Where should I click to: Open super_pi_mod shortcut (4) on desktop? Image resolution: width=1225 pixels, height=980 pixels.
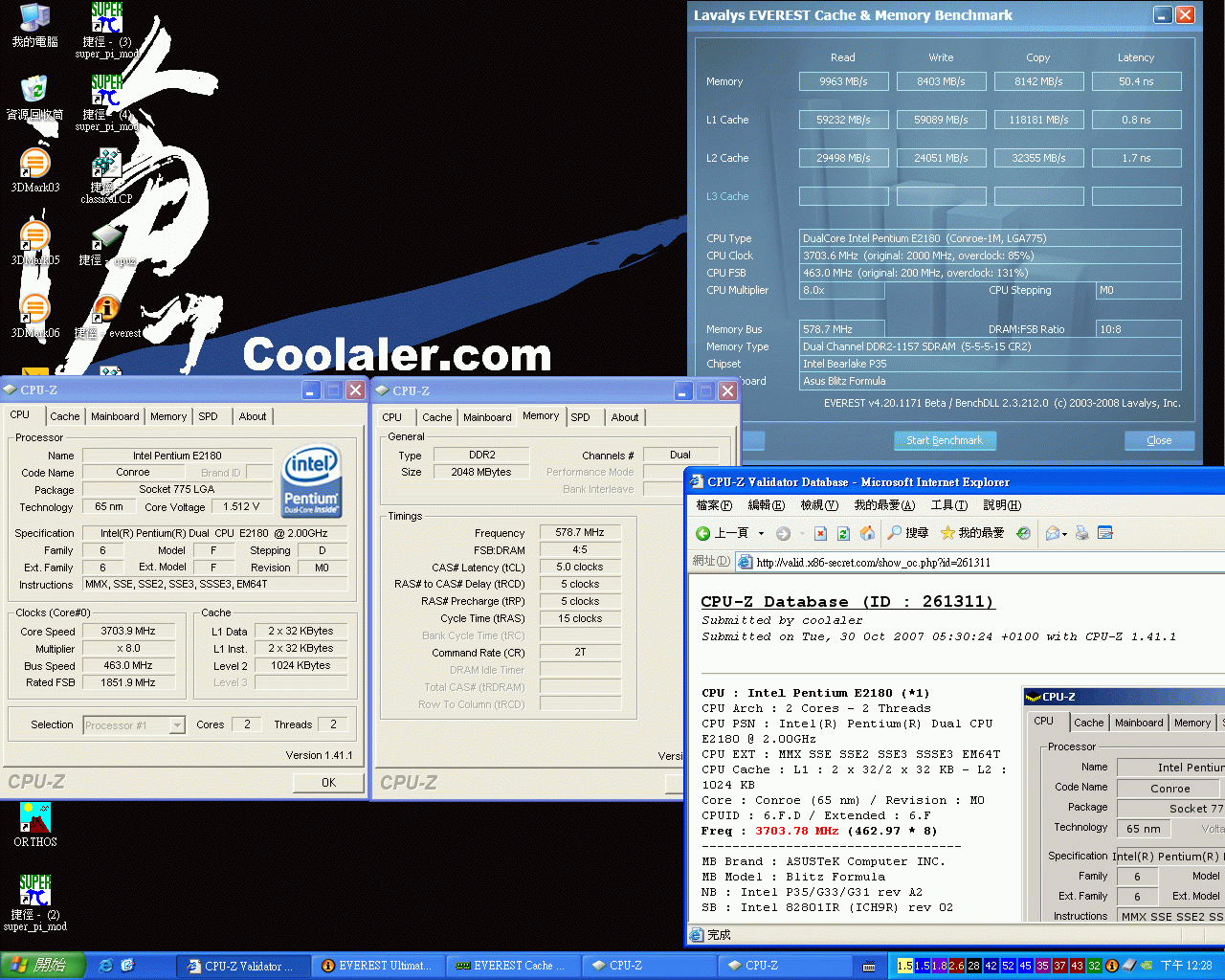point(107,103)
